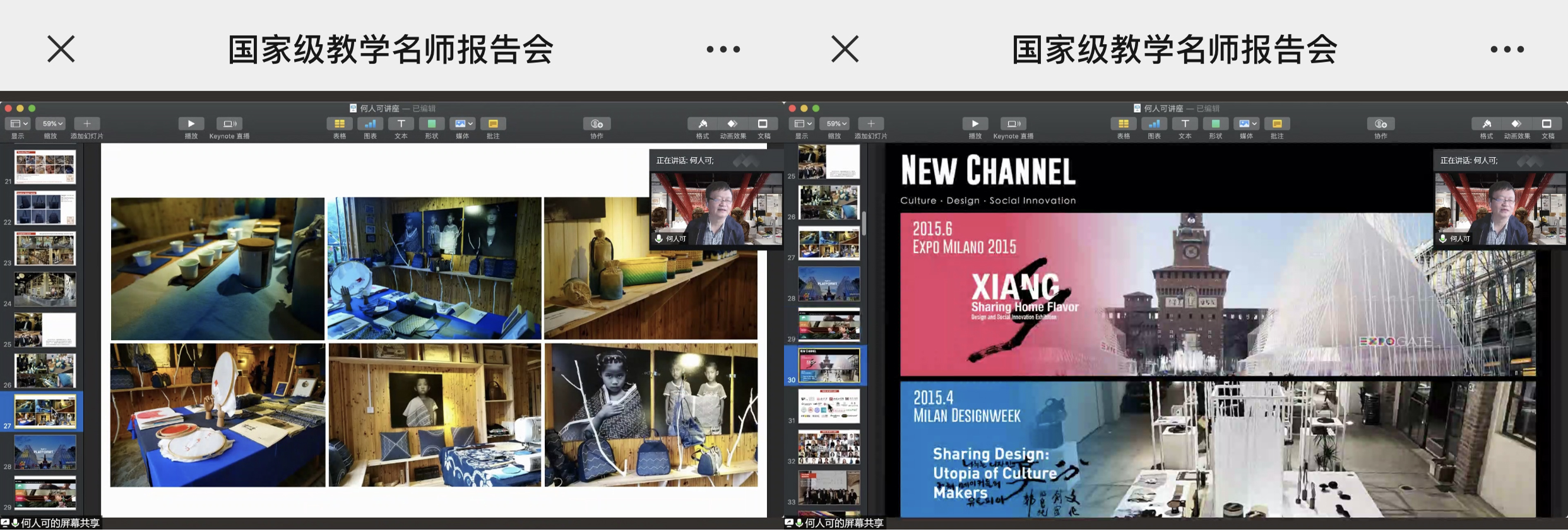Click the "MILAN DESIGNWEEK" text on slide

966,416
